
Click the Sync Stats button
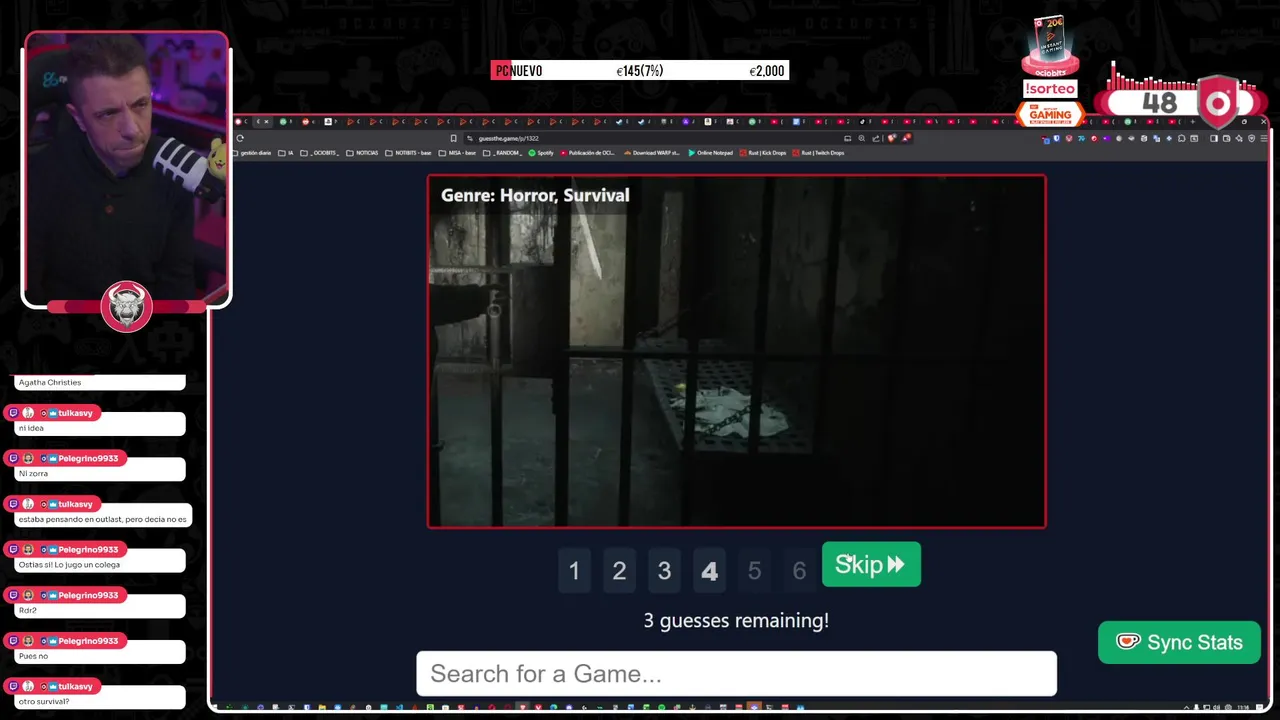pyautogui.click(x=1179, y=643)
